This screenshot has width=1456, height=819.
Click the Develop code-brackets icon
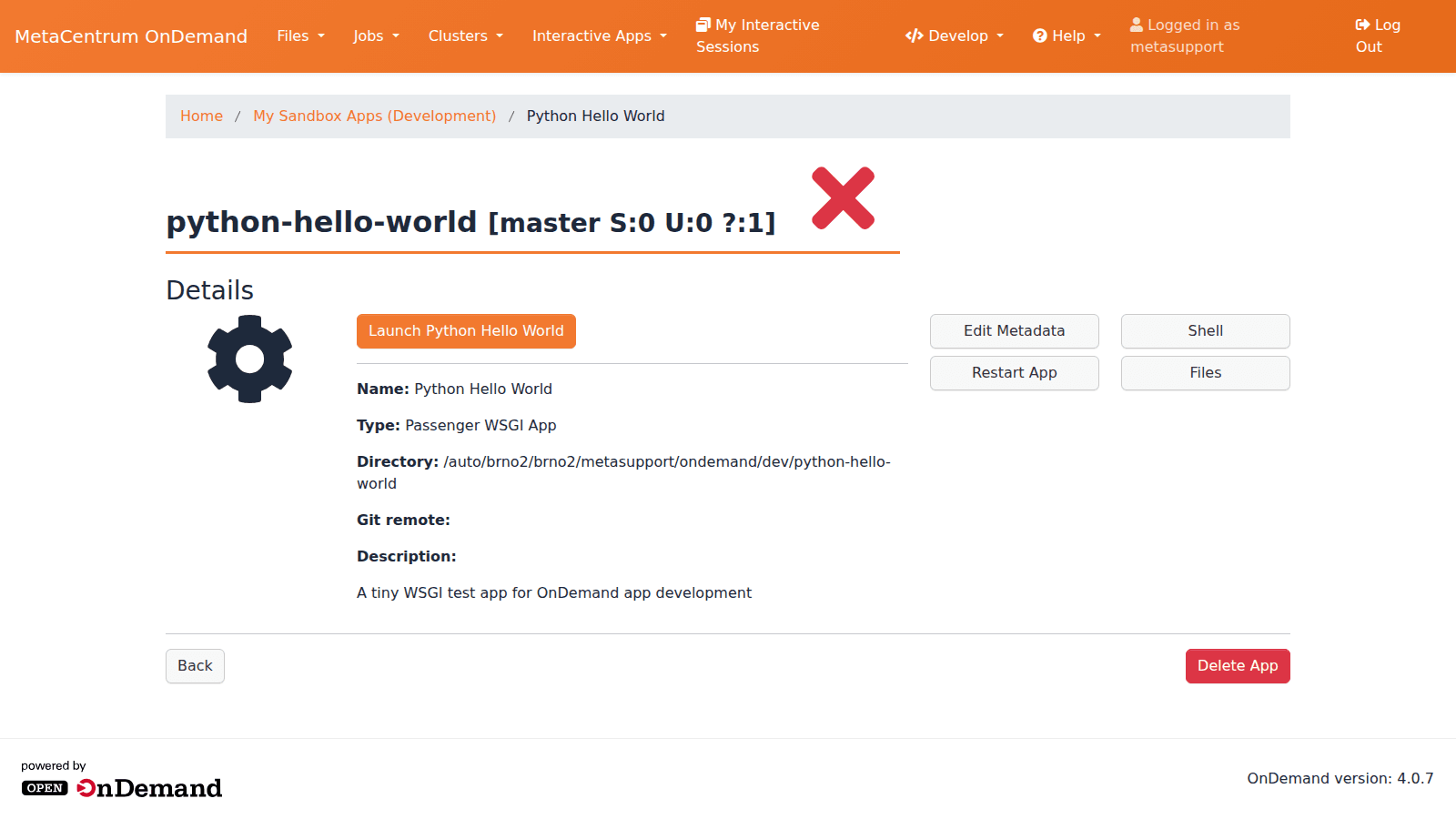(x=914, y=35)
